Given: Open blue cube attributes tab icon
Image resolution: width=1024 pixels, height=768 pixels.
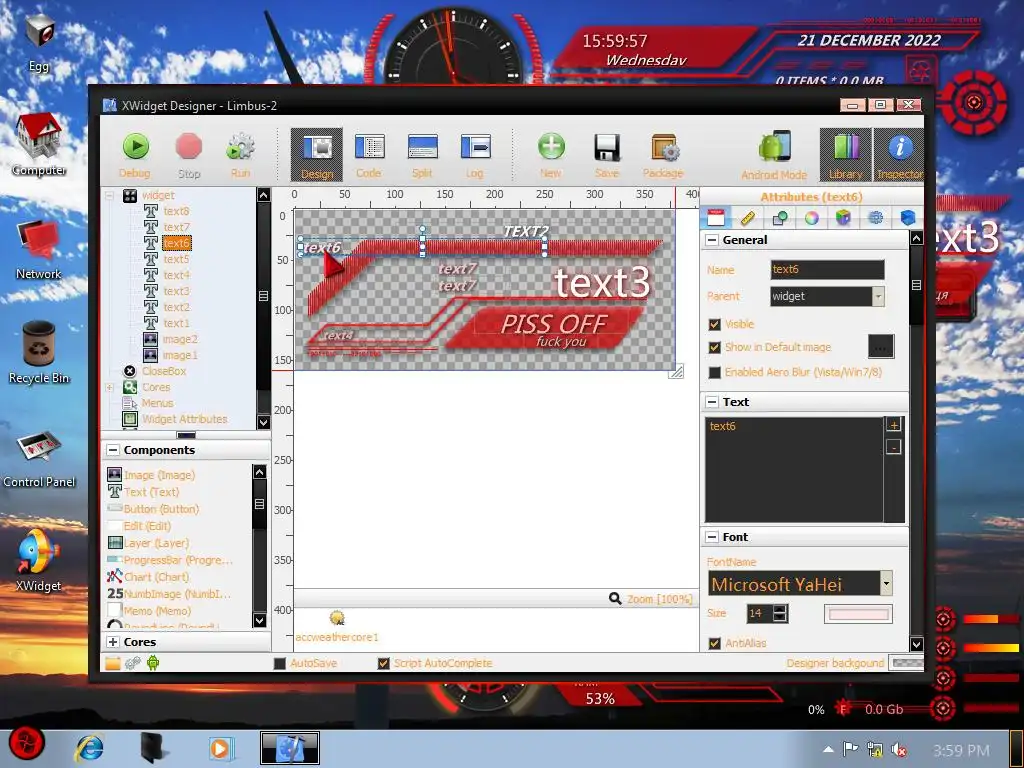Looking at the screenshot, I should pos(907,217).
